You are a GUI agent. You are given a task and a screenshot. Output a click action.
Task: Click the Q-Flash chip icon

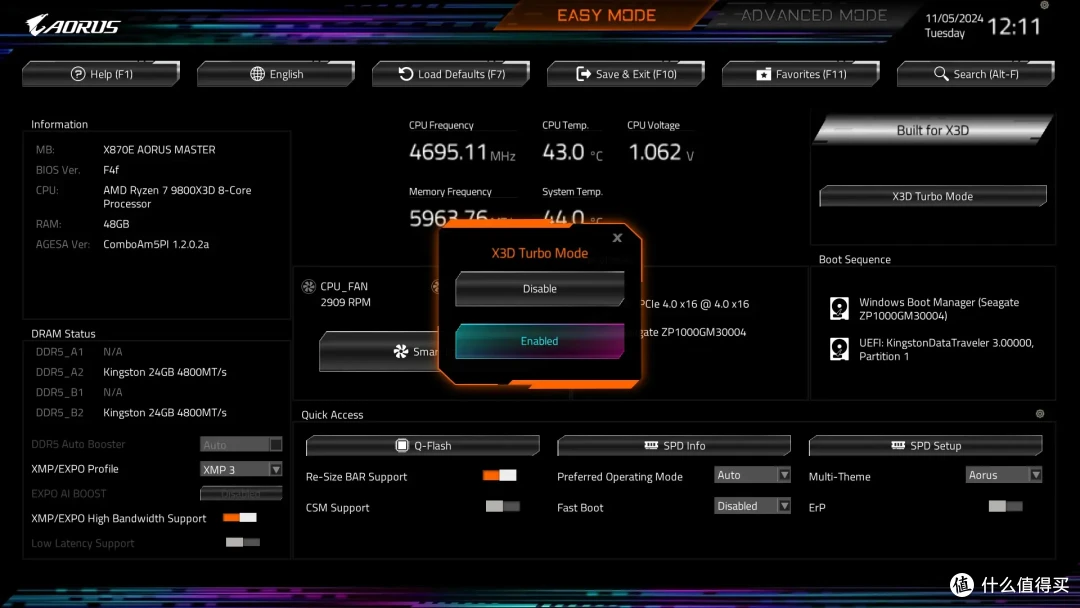point(402,445)
